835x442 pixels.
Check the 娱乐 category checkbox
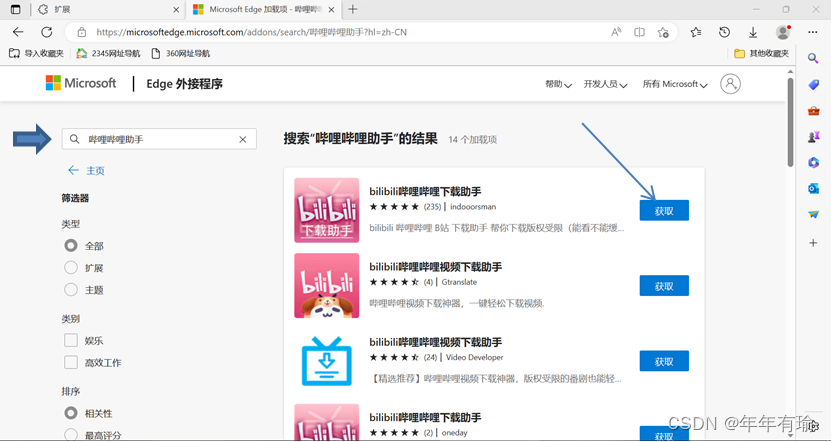[71, 340]
